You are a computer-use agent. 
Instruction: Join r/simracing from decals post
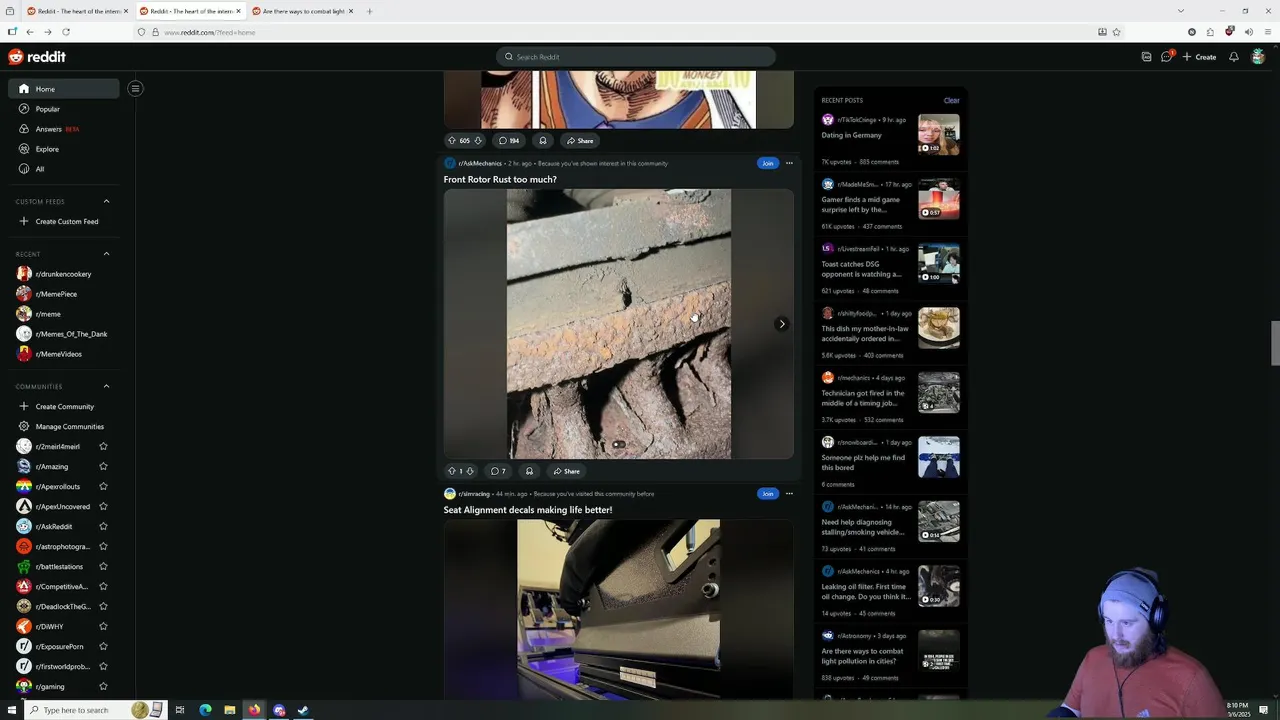click(767, 493)
